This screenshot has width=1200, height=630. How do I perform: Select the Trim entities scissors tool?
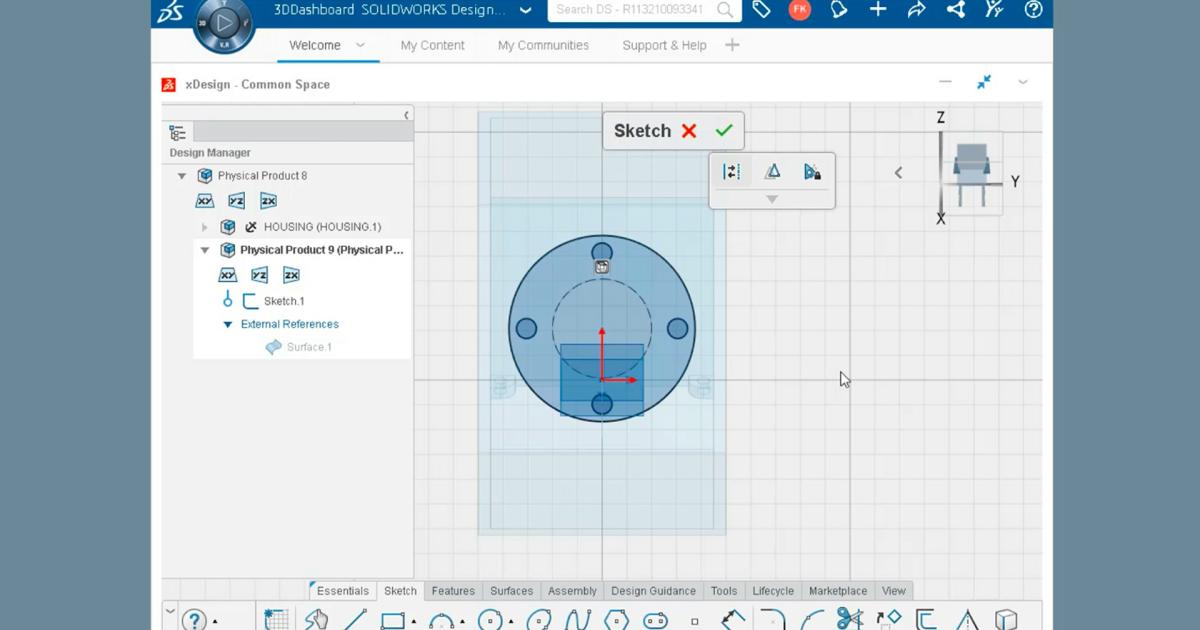(x=850, y=618)
